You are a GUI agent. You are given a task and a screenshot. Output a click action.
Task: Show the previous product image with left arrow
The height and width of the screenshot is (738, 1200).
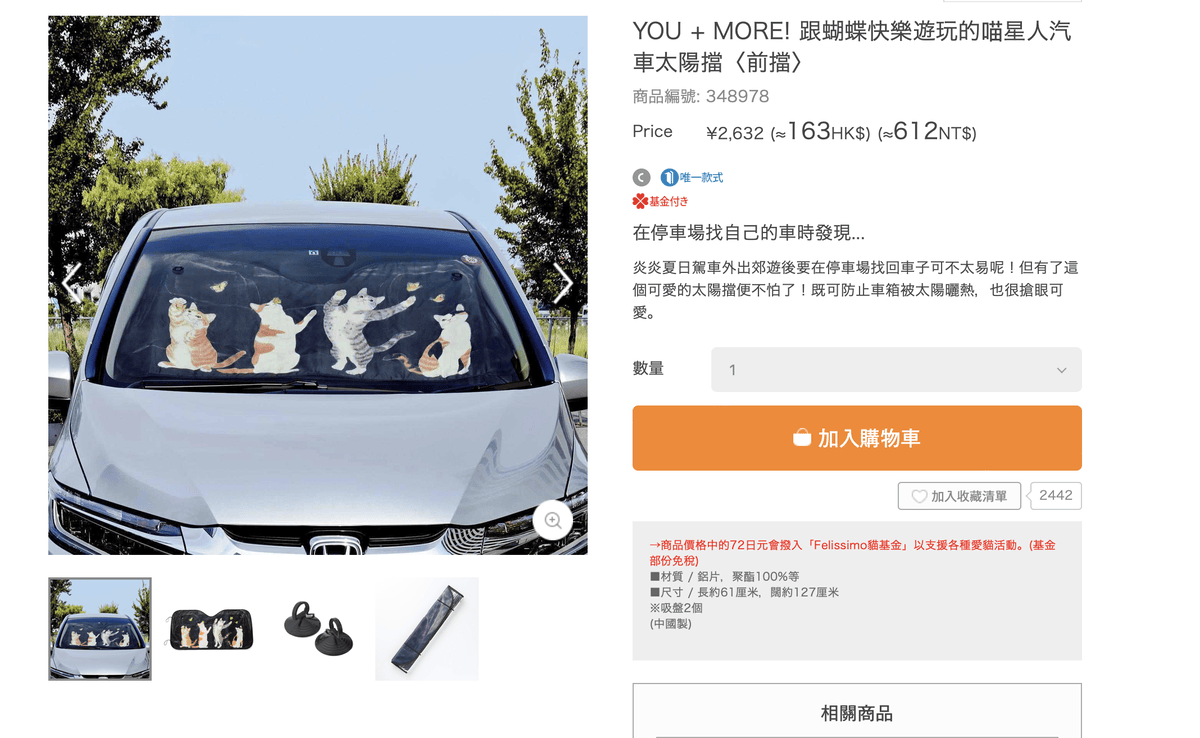click(x=71, y=283)
